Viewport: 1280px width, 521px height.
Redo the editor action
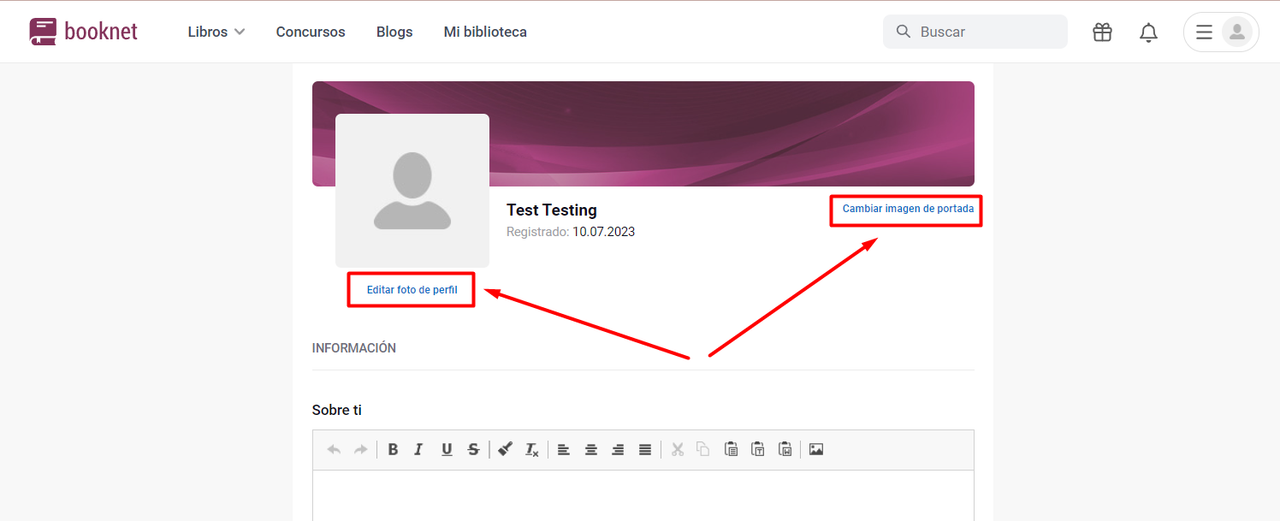[361, 450]
